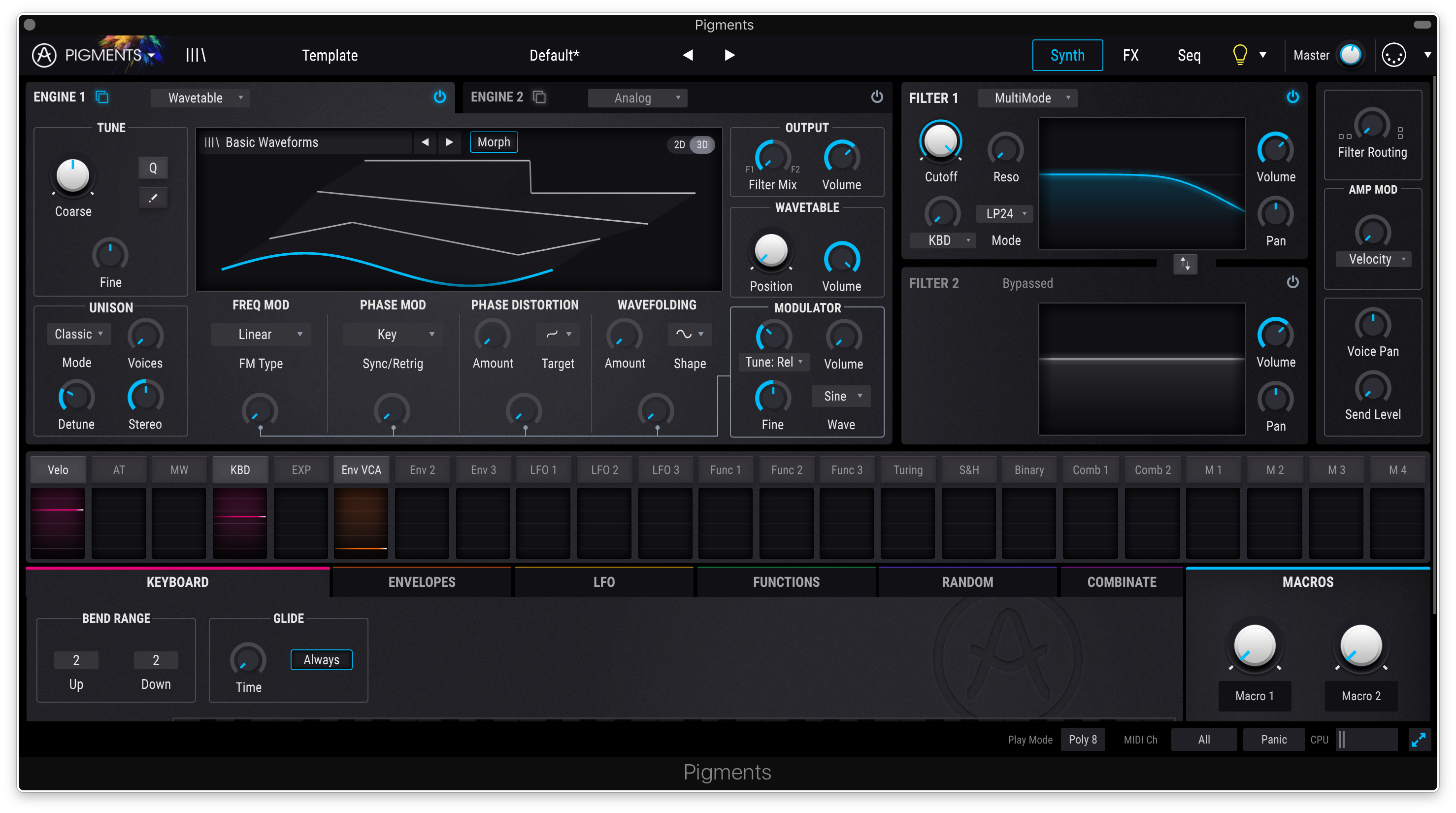The height and width of the screenshot is (813, 1456).
Task: Click the Panic button
Action: 1273,740
